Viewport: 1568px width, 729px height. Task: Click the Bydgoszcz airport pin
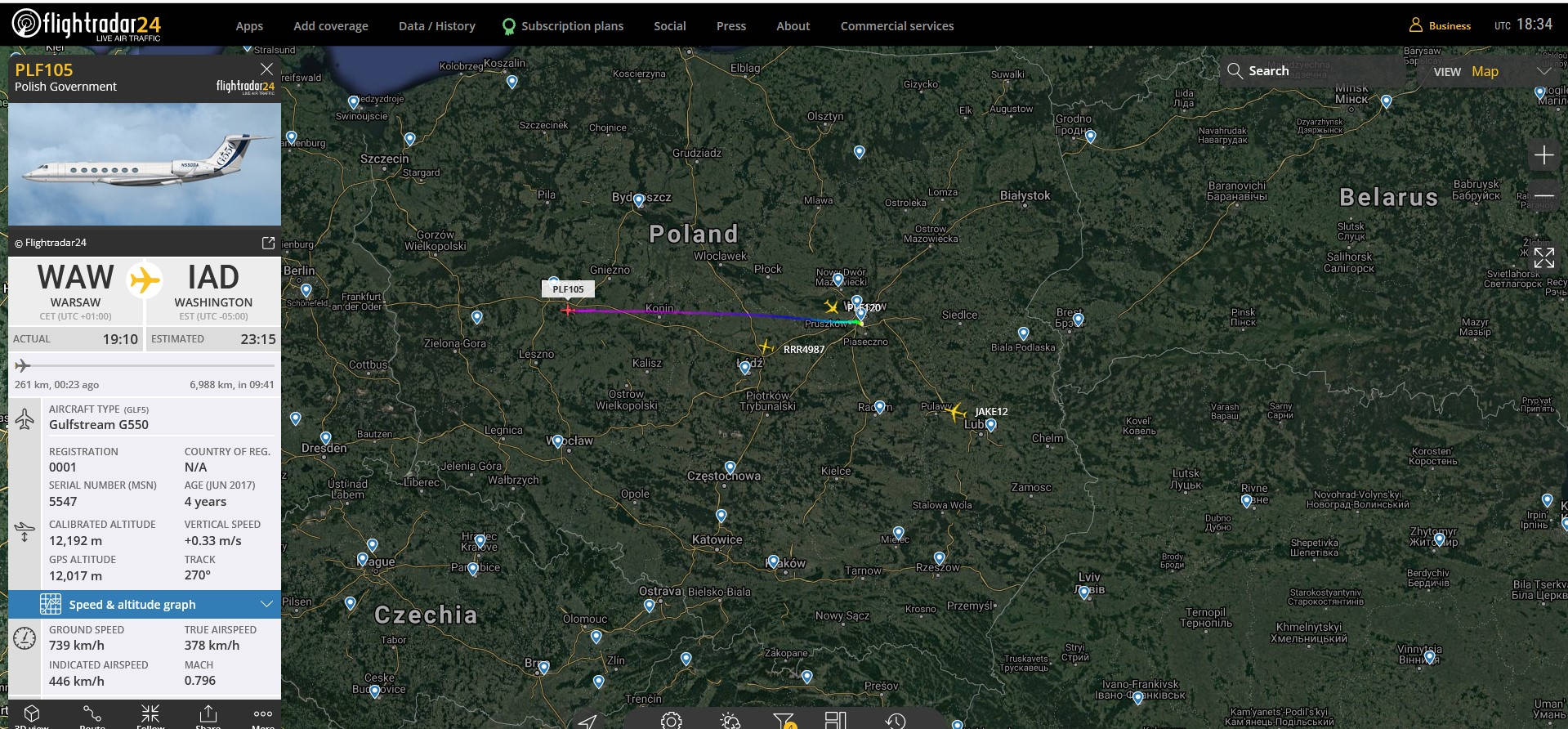639,201
